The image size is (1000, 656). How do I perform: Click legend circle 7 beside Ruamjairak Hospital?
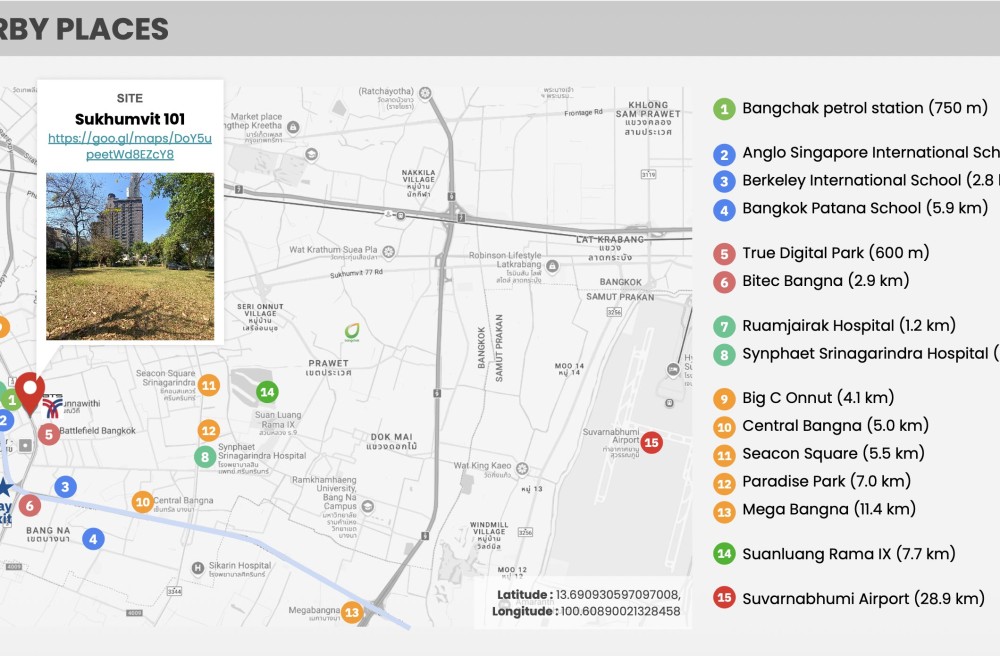click(724, 326)
